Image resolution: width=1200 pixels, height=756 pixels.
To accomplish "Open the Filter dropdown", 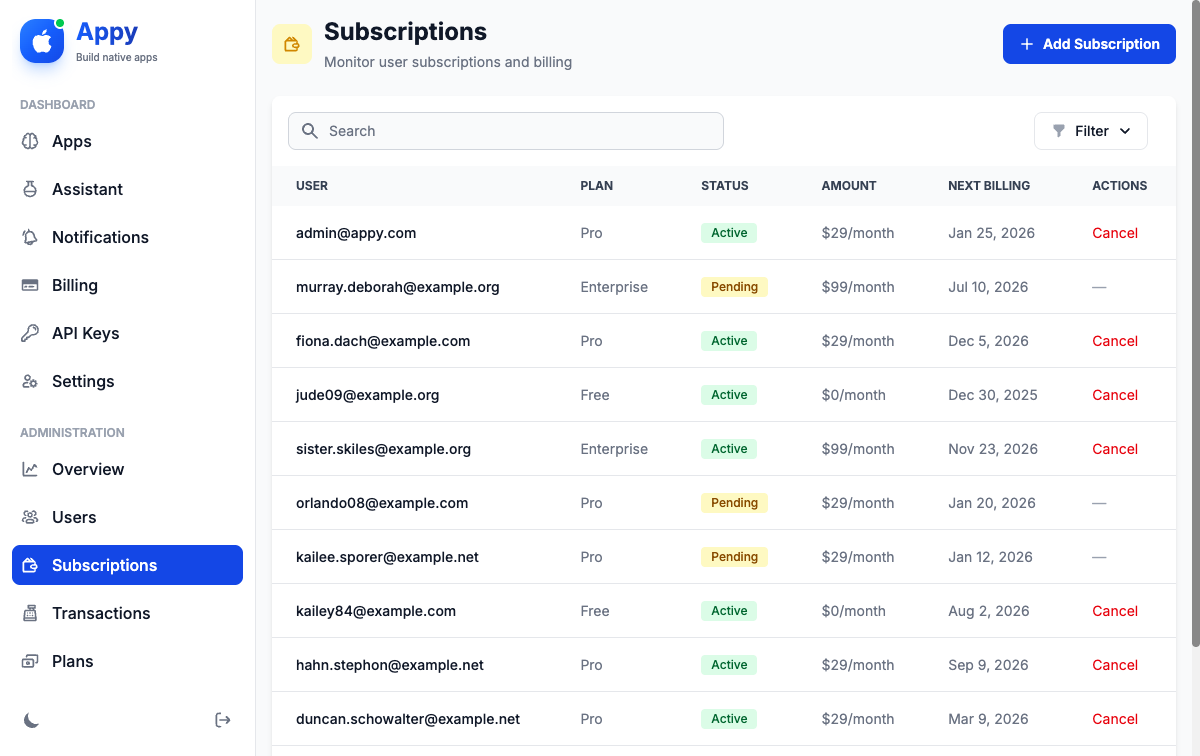I will (x=1091, y=131).
